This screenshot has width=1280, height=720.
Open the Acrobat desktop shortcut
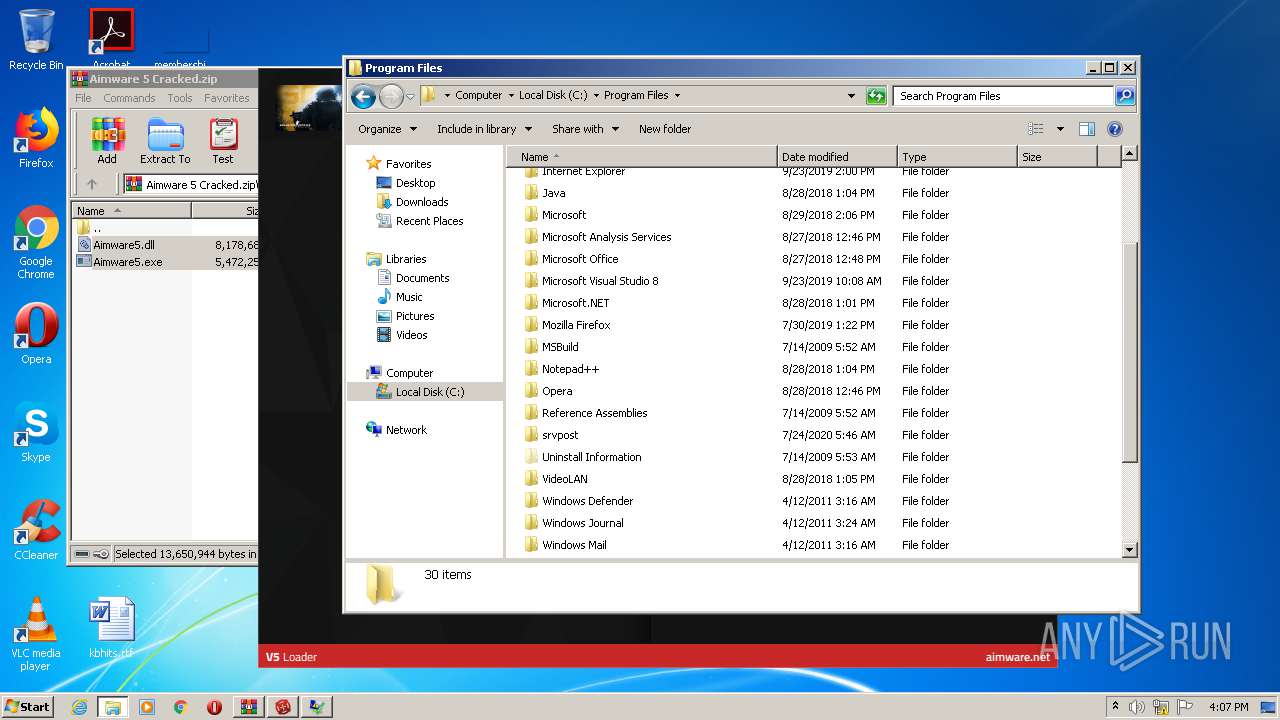[x=112, y=38]
